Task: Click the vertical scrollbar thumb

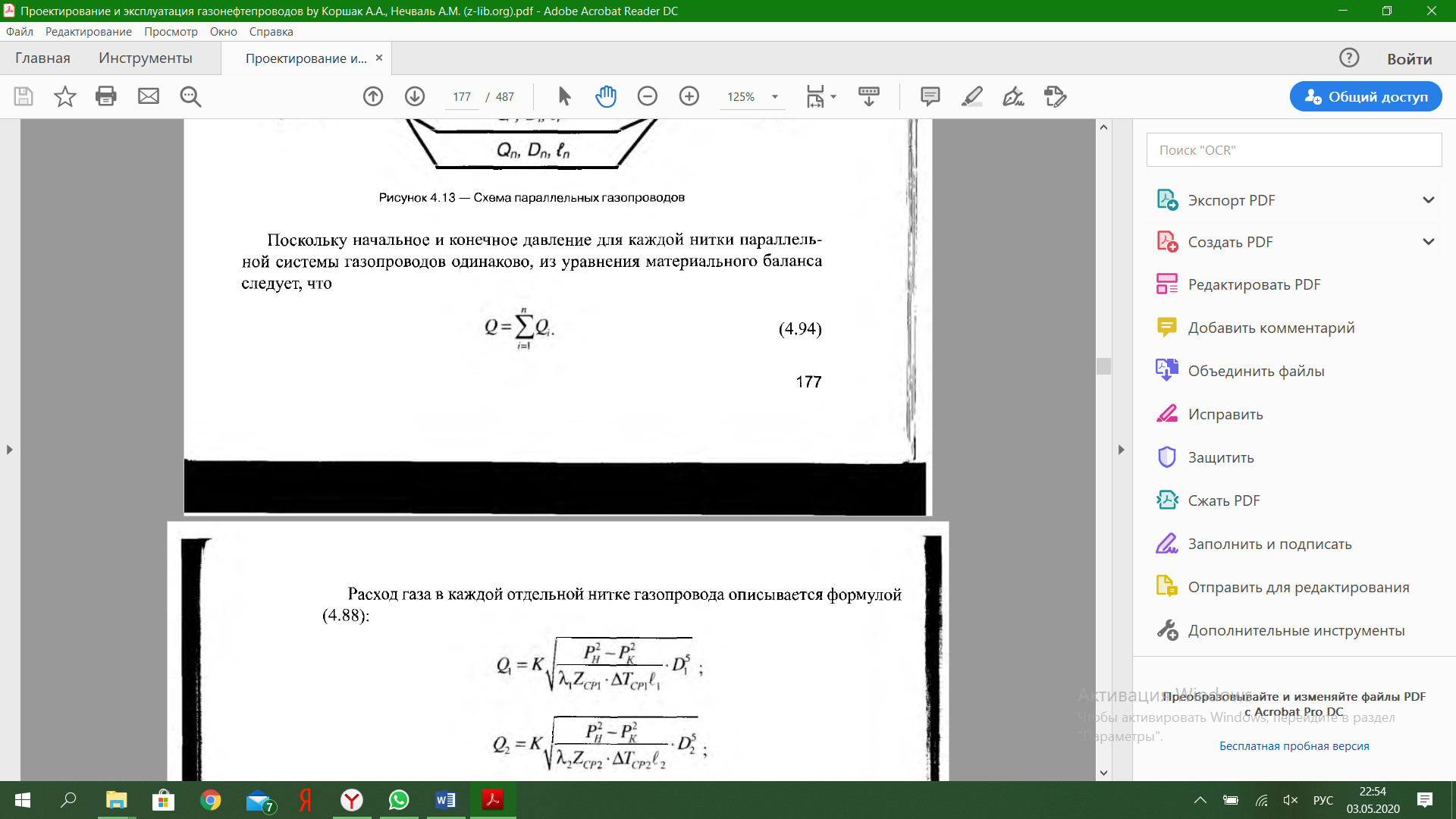Action: pyautogui.click(x=1103, y=366)
